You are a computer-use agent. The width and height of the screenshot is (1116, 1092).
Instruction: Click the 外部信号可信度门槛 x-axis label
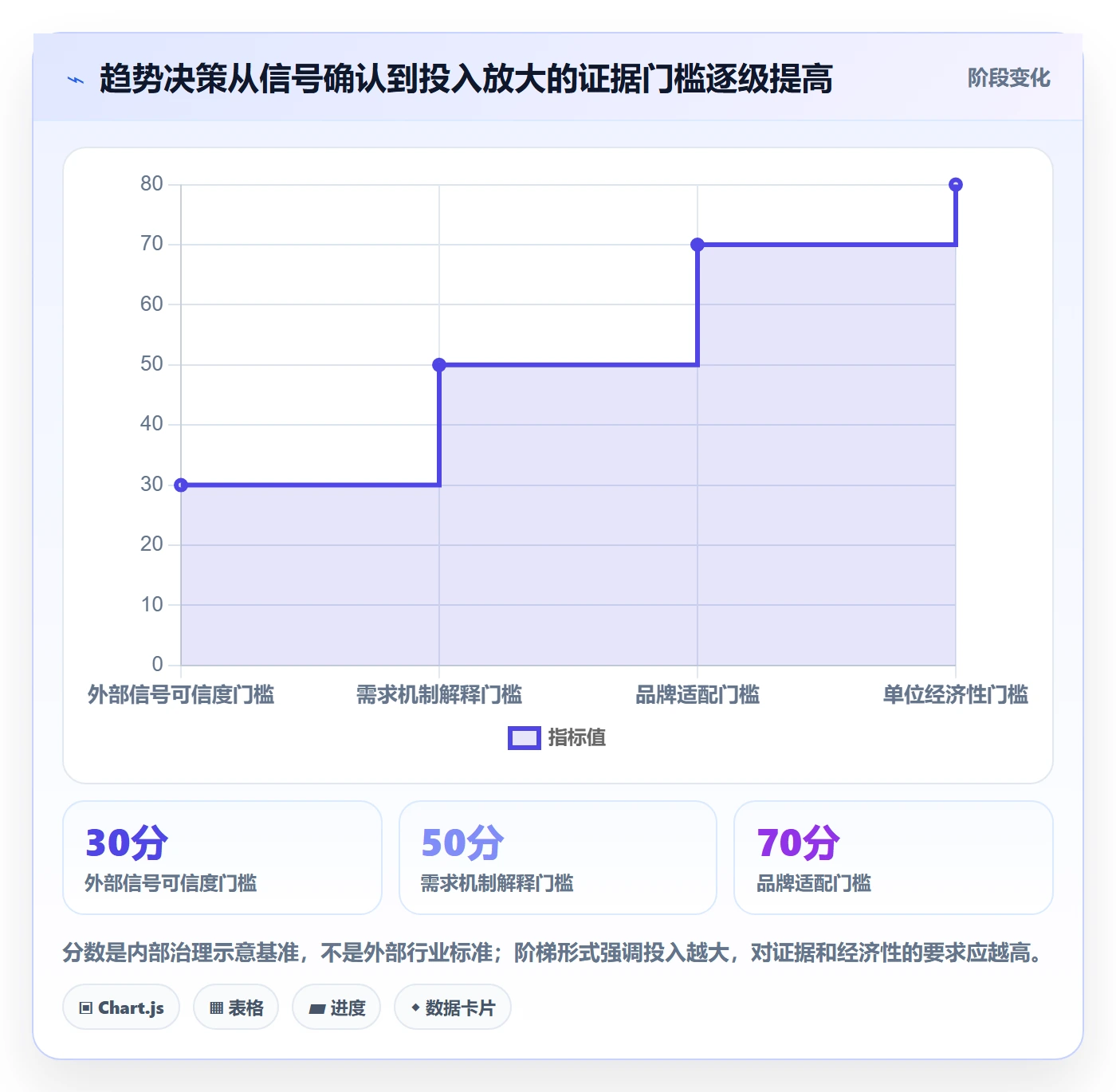(x=181, y=695)
